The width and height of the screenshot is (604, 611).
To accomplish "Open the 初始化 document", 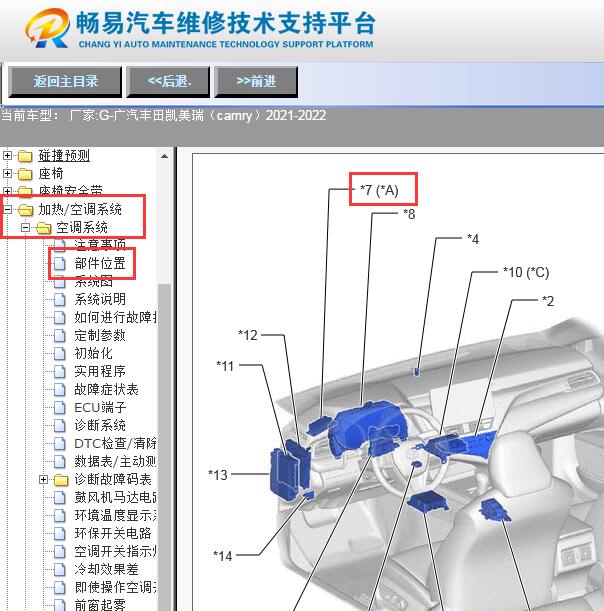I will point(94,353).
